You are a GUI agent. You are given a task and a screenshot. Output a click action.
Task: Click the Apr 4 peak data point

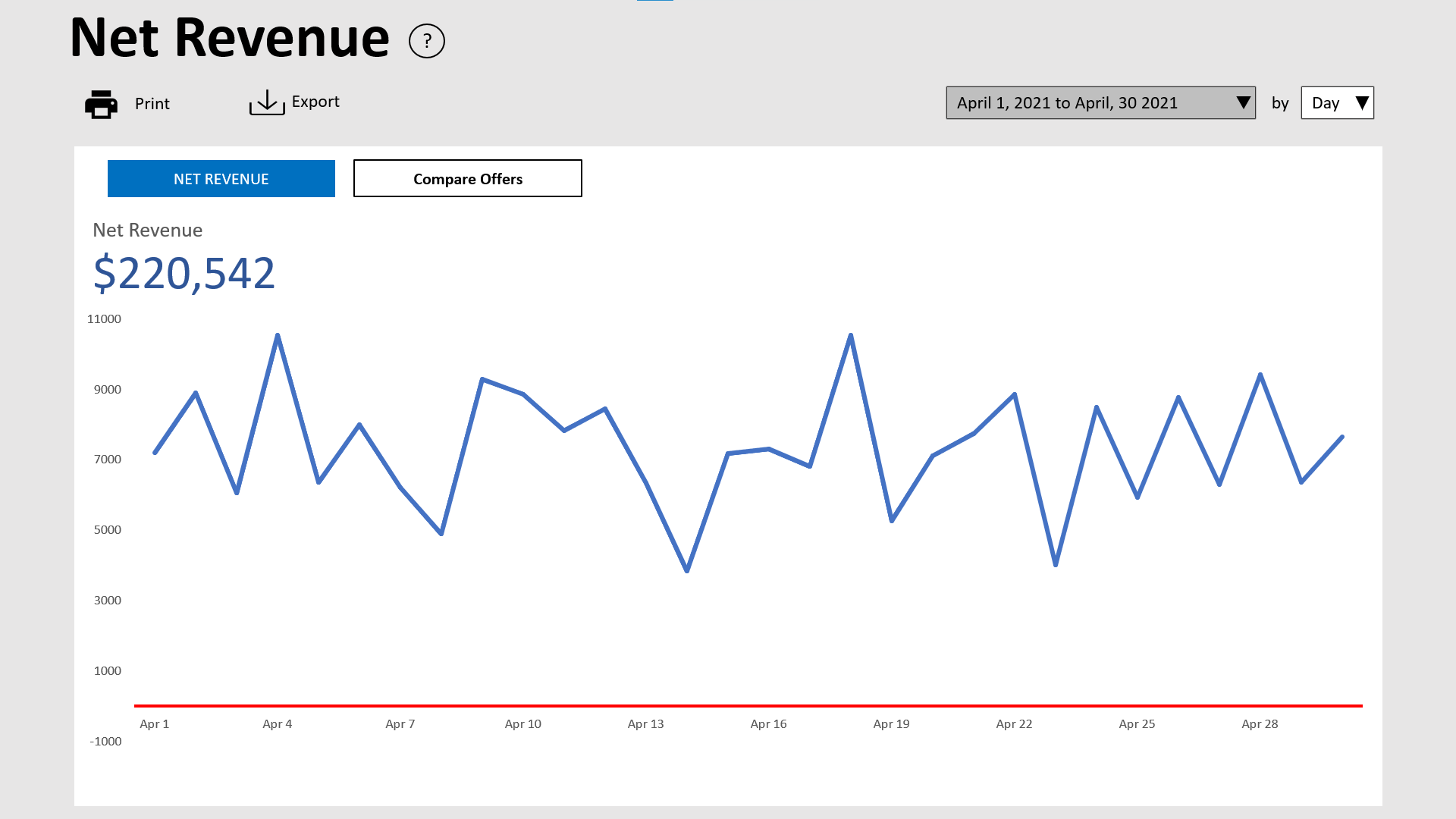tap(278, 335)
